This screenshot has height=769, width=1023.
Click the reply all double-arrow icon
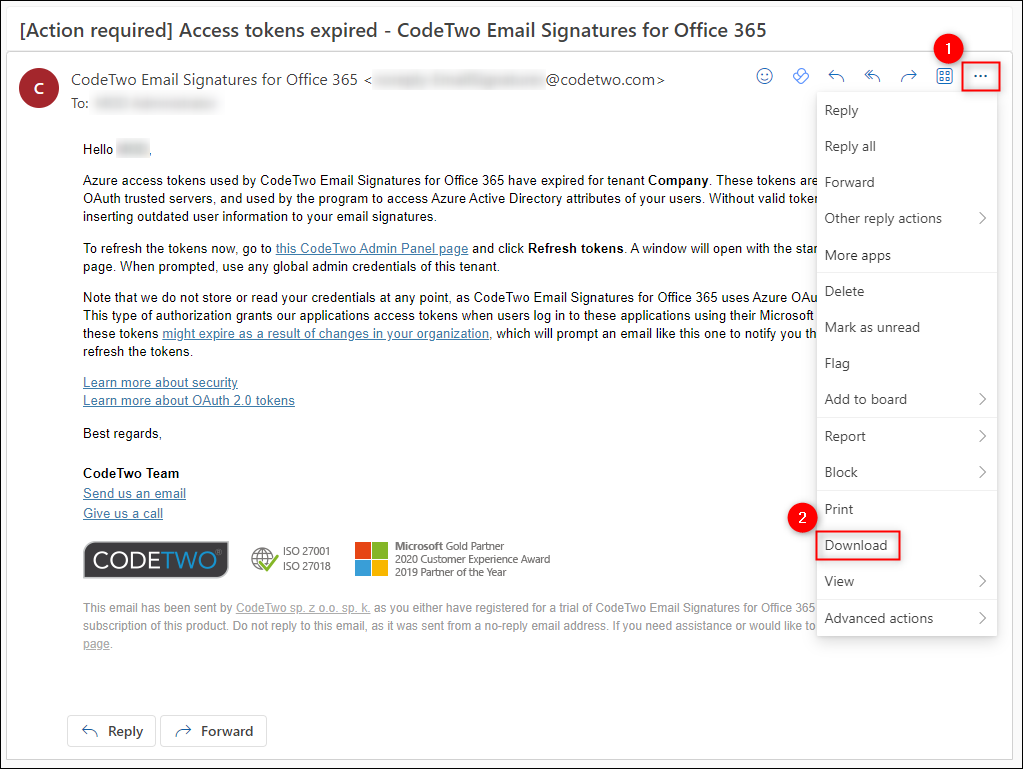(x=872, y=76)
